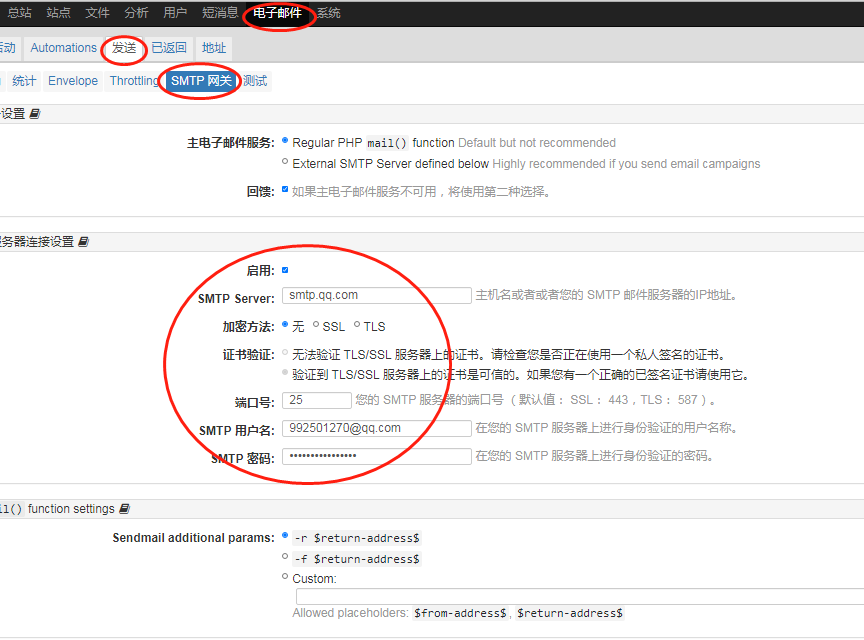Select 无法验证 TLS/SSL certificate option
This screenshot has height=640, width=864.
(x=285, y=352)
